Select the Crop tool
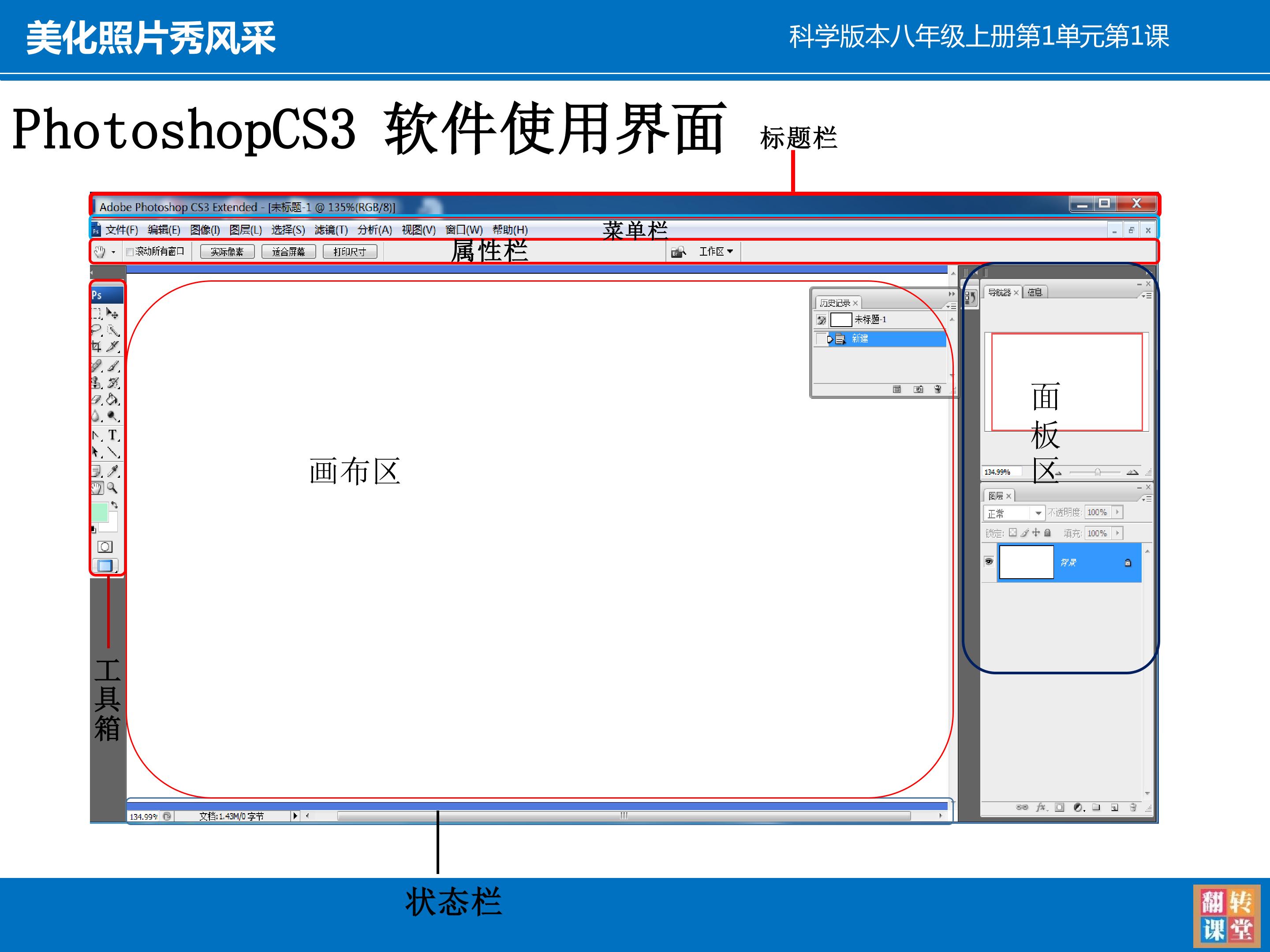The height and width of the screenshot is (952, 1270). point(97,346)
